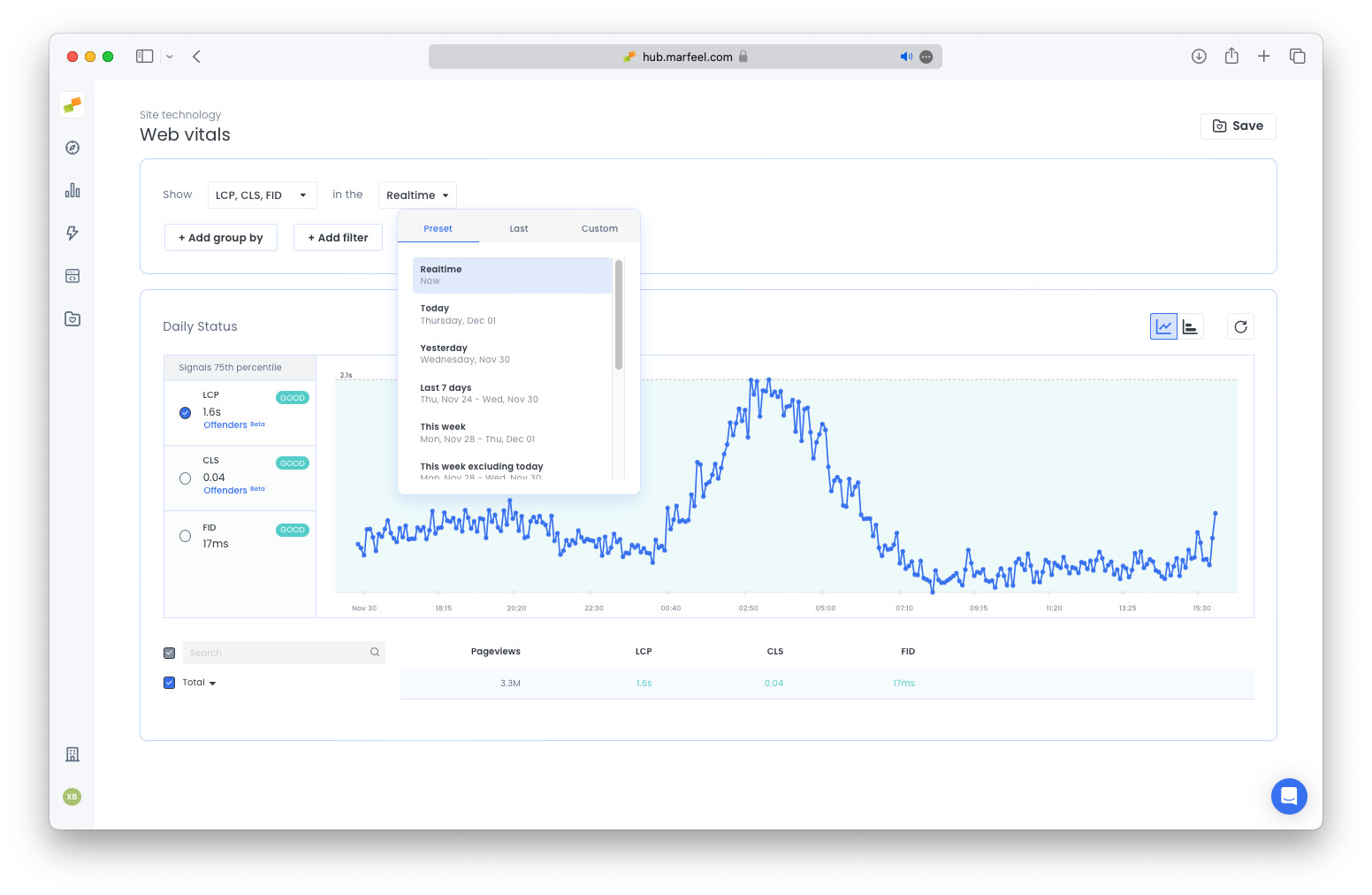The width and height of the screenshot is (1372, 895).
Task: Open the LCP Offenders Beta link
Action: 225,425
